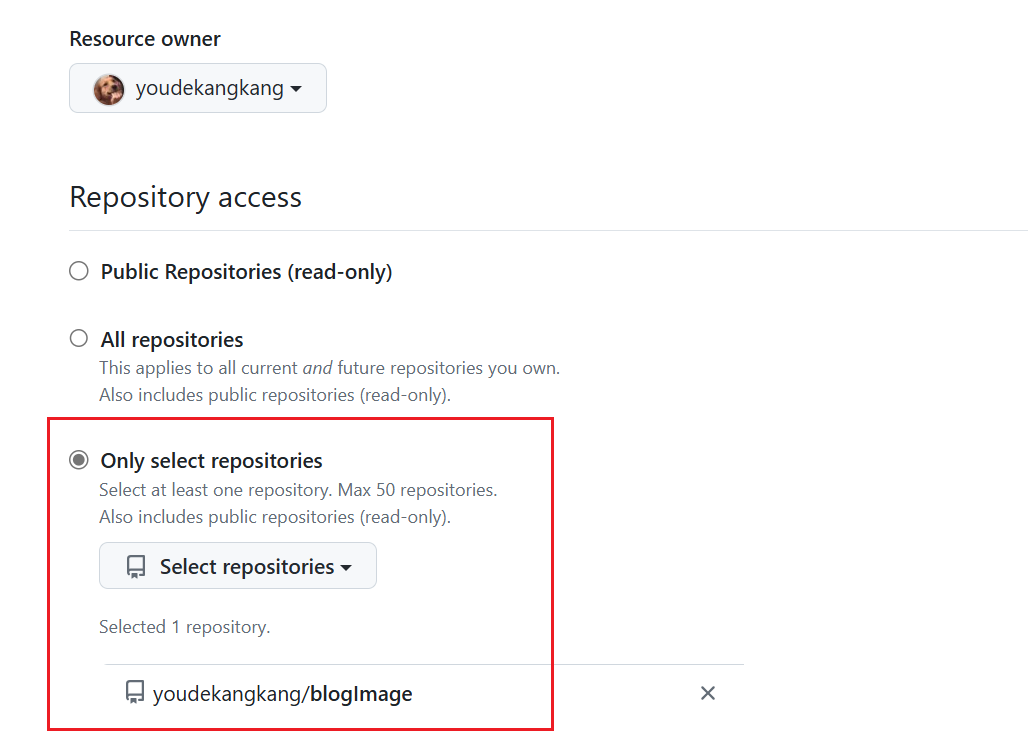Click the Only select repositories label
1028x749 pixels.
pyautogui.click(x=211, y=461)
